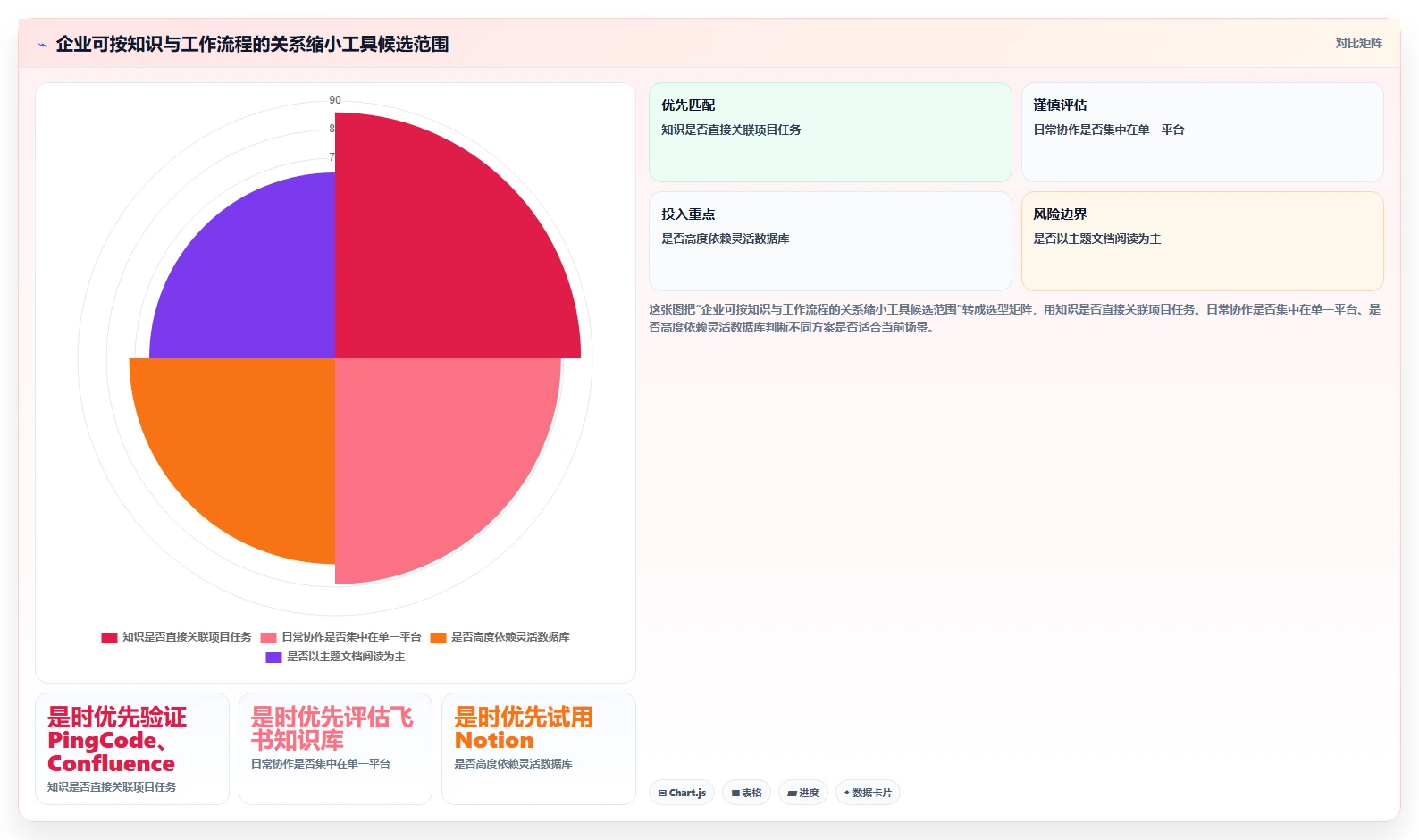Click legend label 是否以主题文档阅读为主

coord(346,657)
